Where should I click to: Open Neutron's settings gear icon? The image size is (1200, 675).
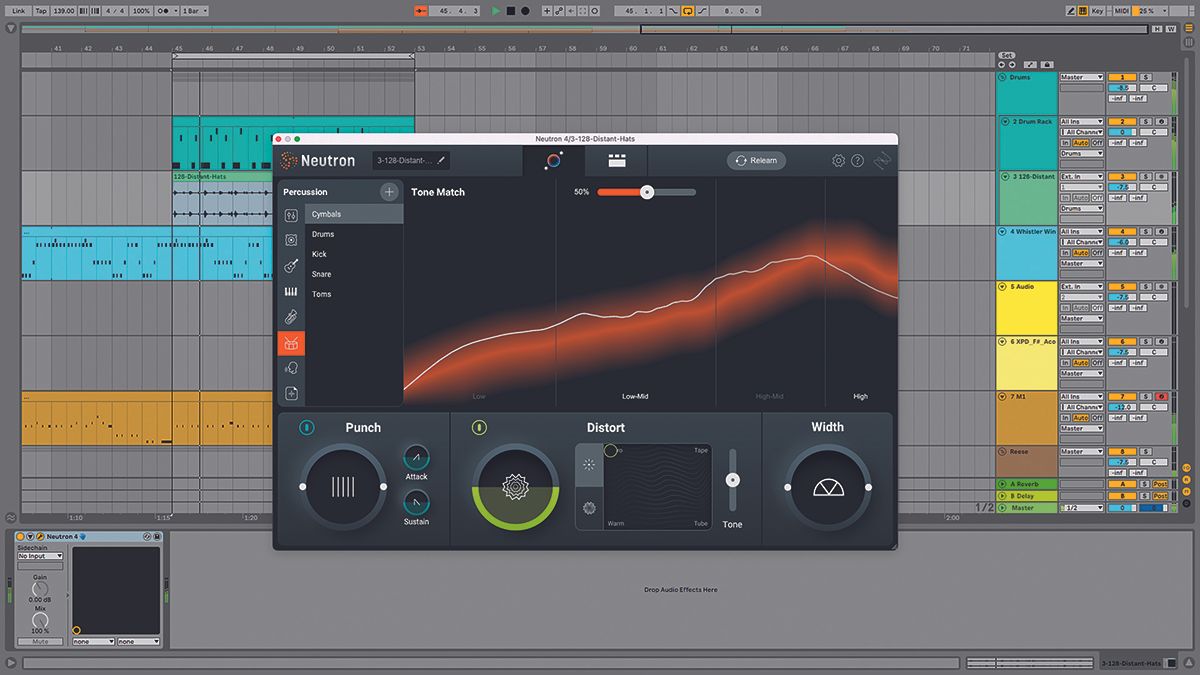839,160
